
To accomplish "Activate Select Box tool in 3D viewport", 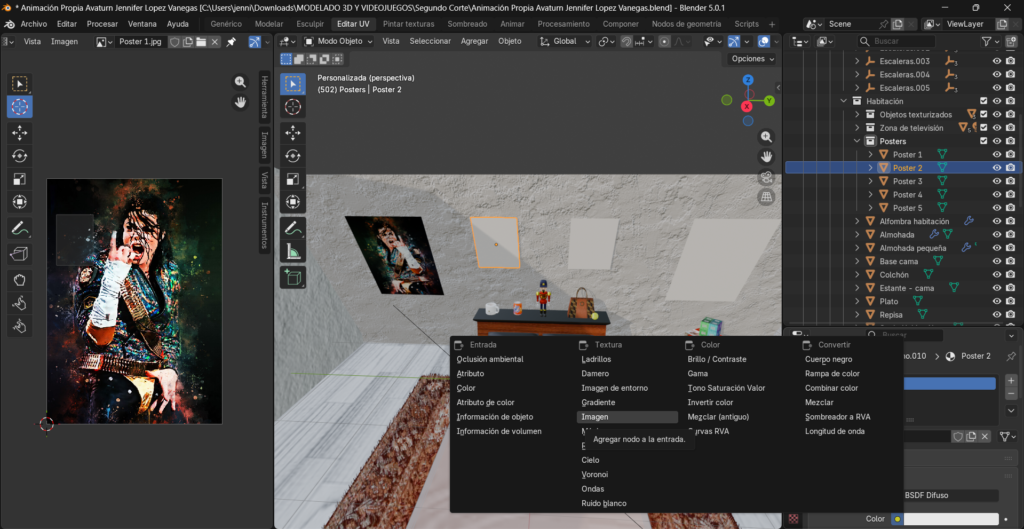I will point(293,84).
